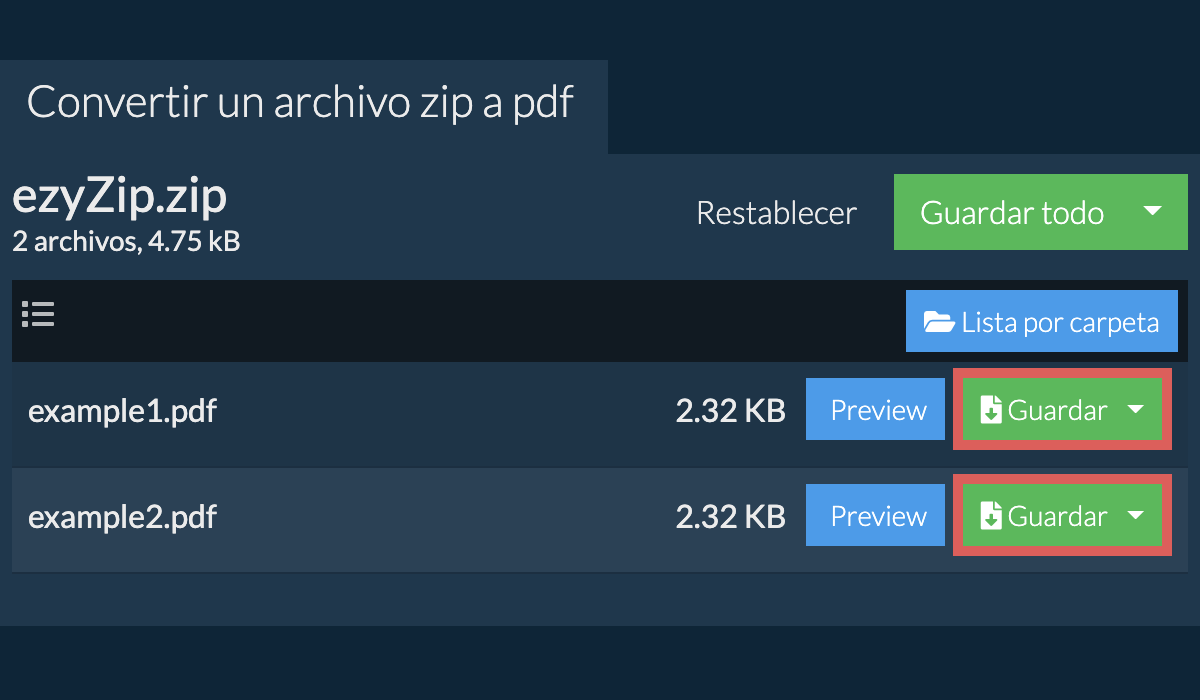This screenshot has height=700, width=1200.
Task: Click the 2.32 KB size of example1.pdf
Action: pos(731,409)
